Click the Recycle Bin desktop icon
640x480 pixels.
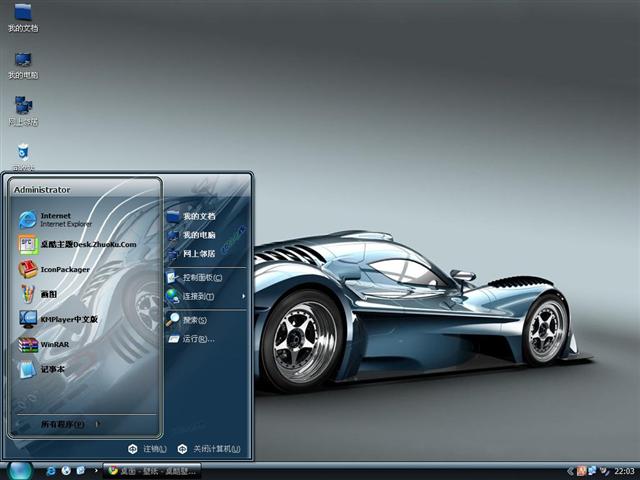(22, 153)
